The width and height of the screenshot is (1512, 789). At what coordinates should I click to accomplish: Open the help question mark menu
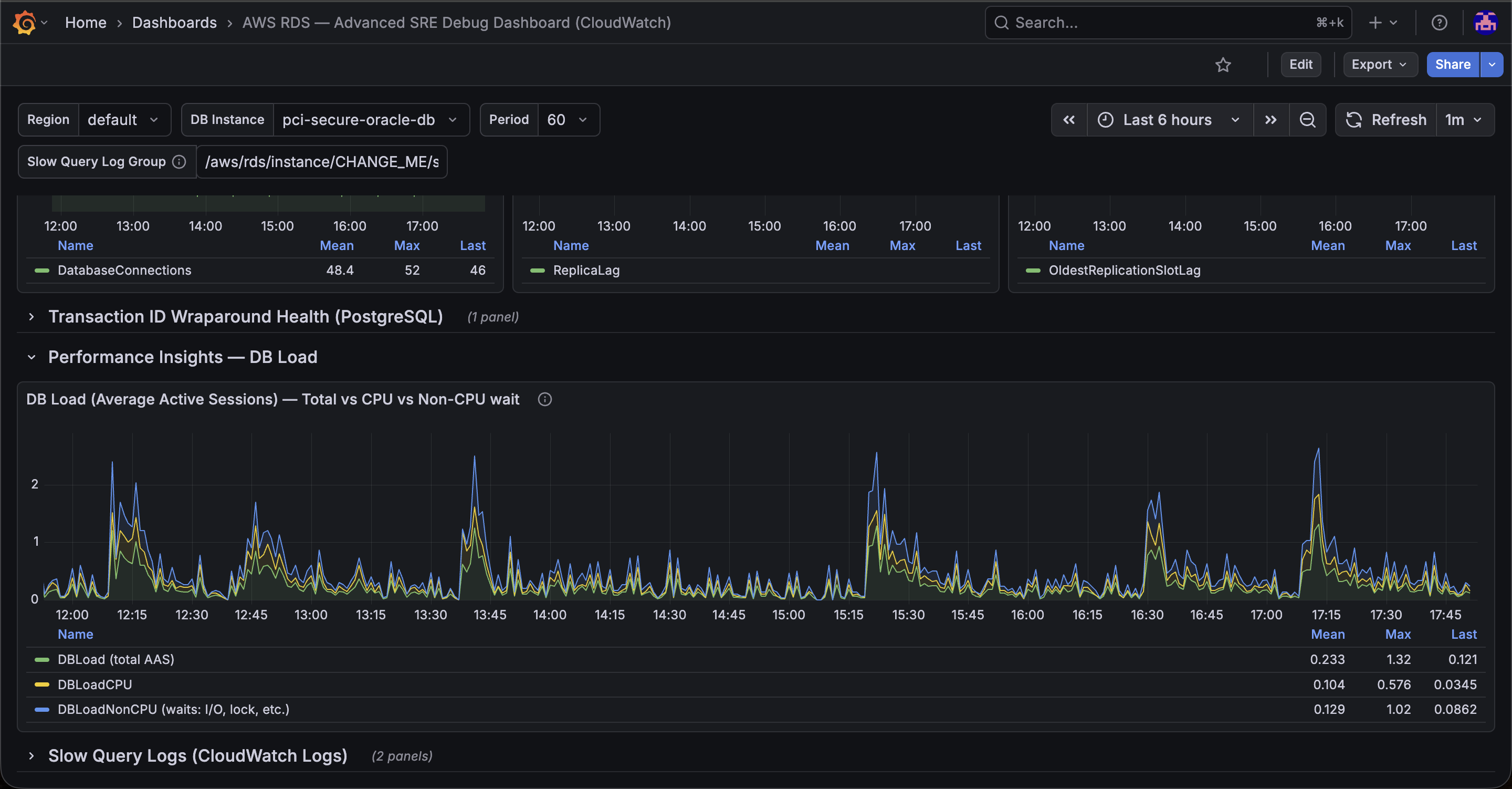(1438, 23)
